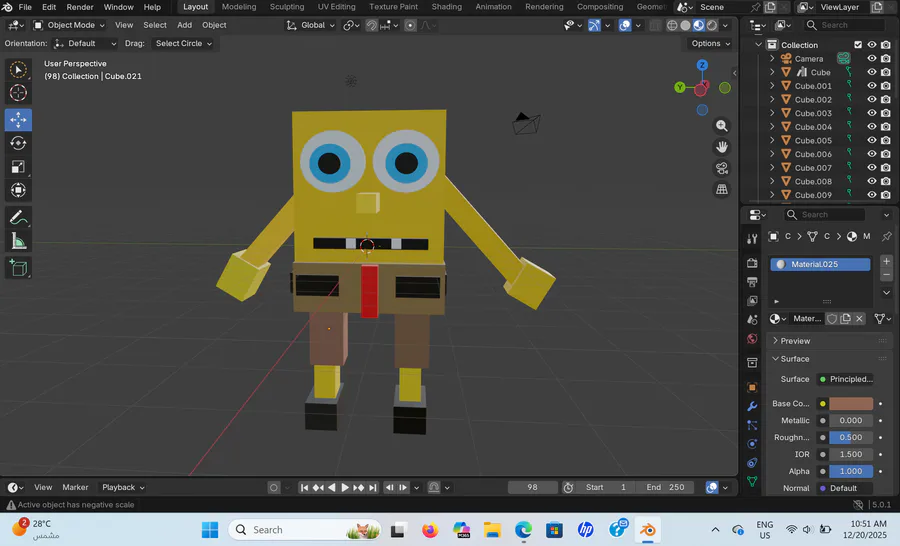Open the Global orientation dropdown
The height and width of the screenshot is (546, 900).
coord(311,25)
